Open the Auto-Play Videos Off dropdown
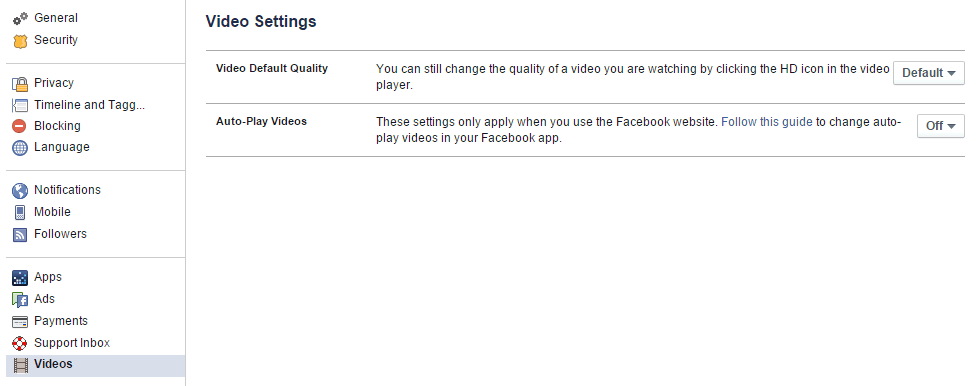 pos(941,126)
